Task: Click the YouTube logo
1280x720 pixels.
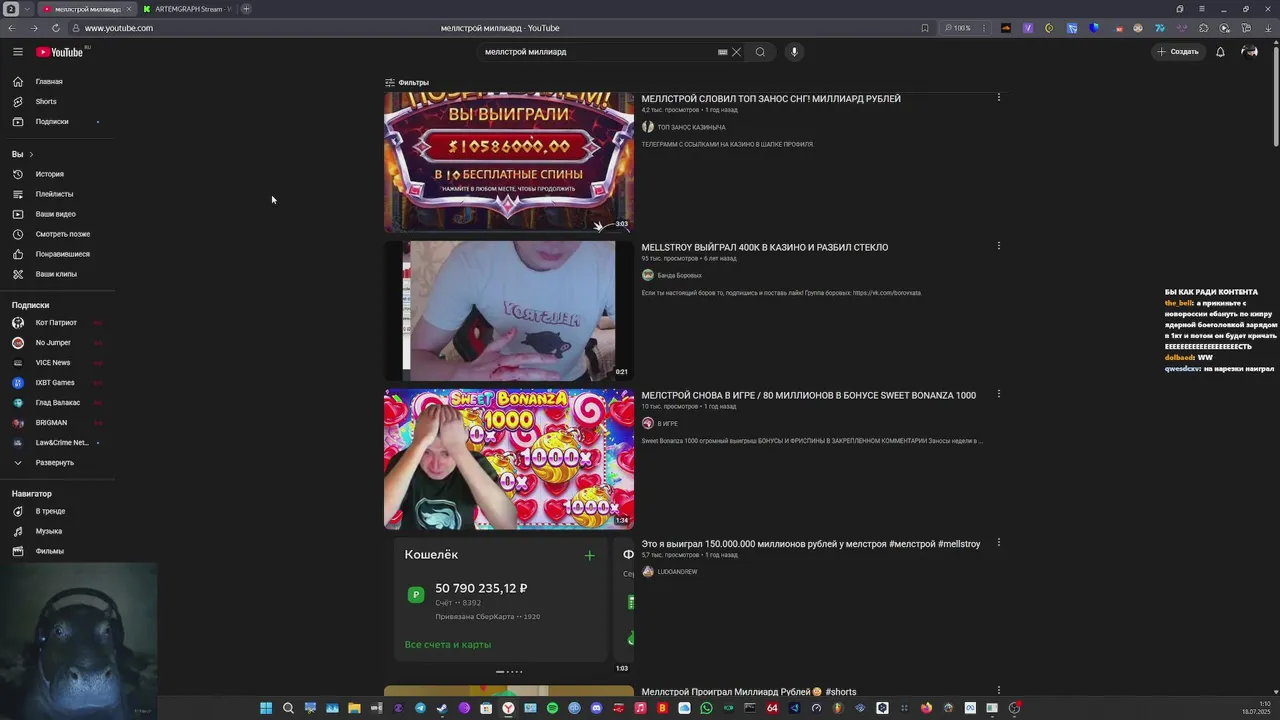Action: (x=61, y=52)
